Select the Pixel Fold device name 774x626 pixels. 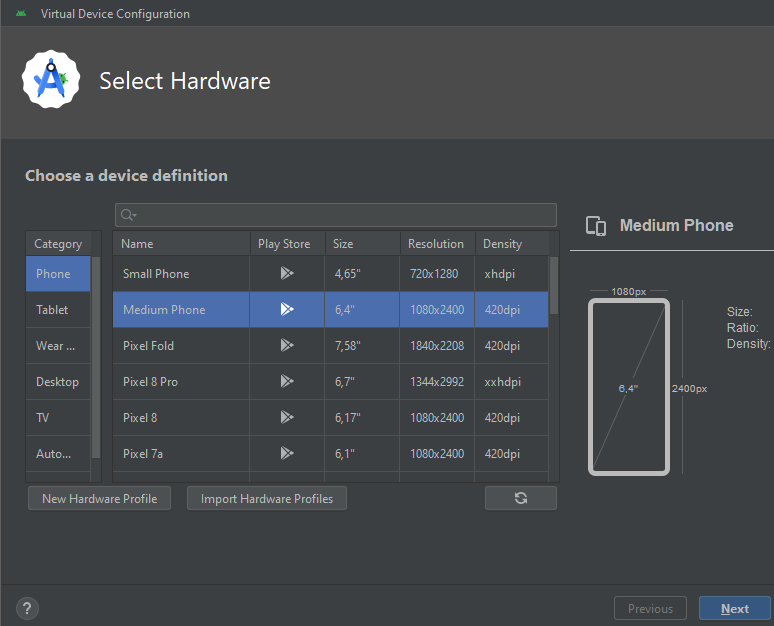(x=148, y=346)
